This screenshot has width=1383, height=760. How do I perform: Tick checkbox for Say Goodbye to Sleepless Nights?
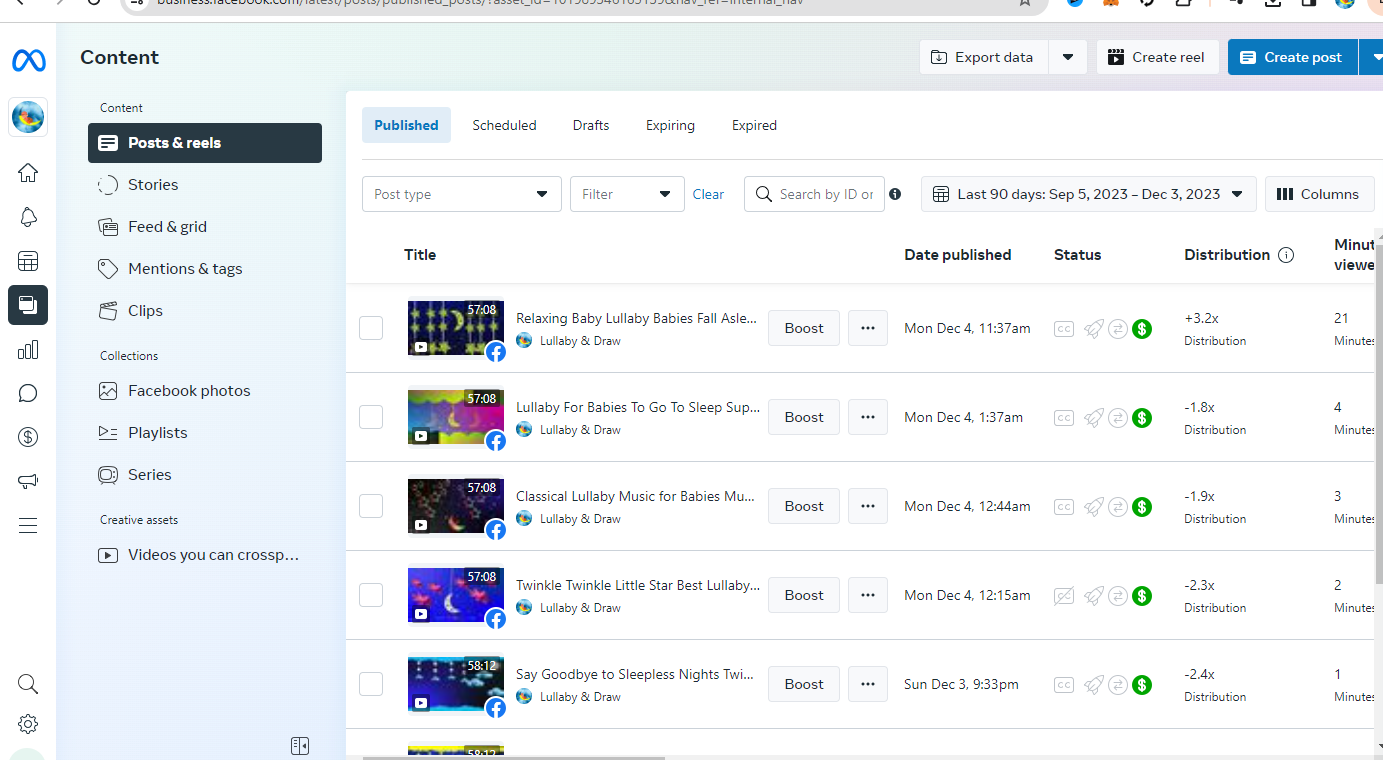pyautogui.click(x=371, y=684)
